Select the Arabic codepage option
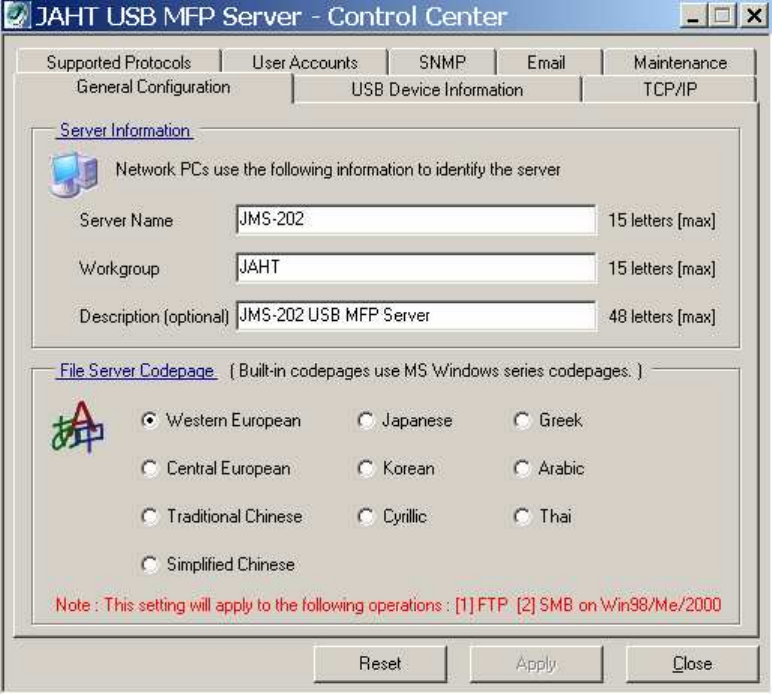772x694 pixels. (549, 468)
